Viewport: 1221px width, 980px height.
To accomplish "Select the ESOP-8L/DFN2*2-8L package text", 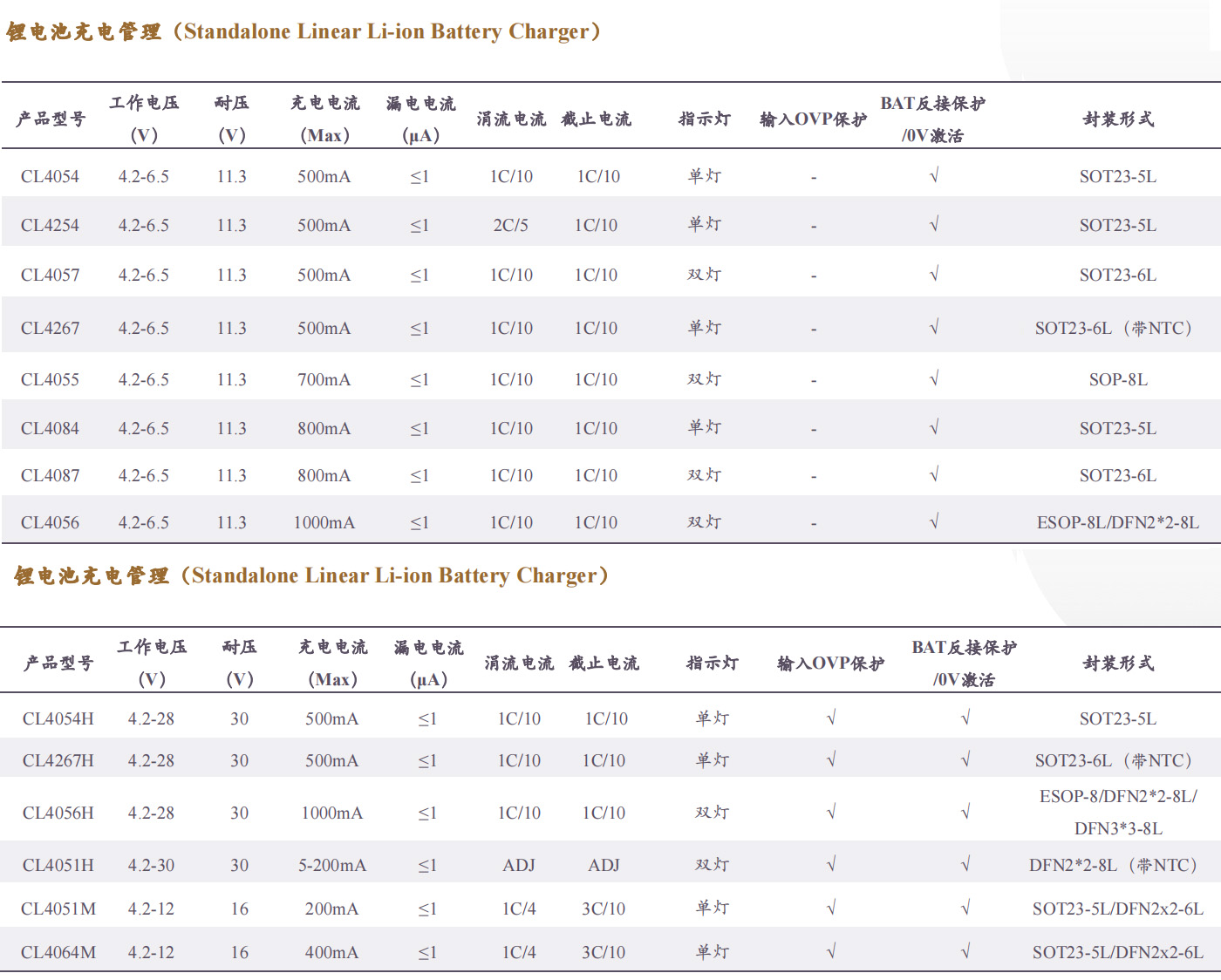I will pyautogui.click(x=1117, y=523).
